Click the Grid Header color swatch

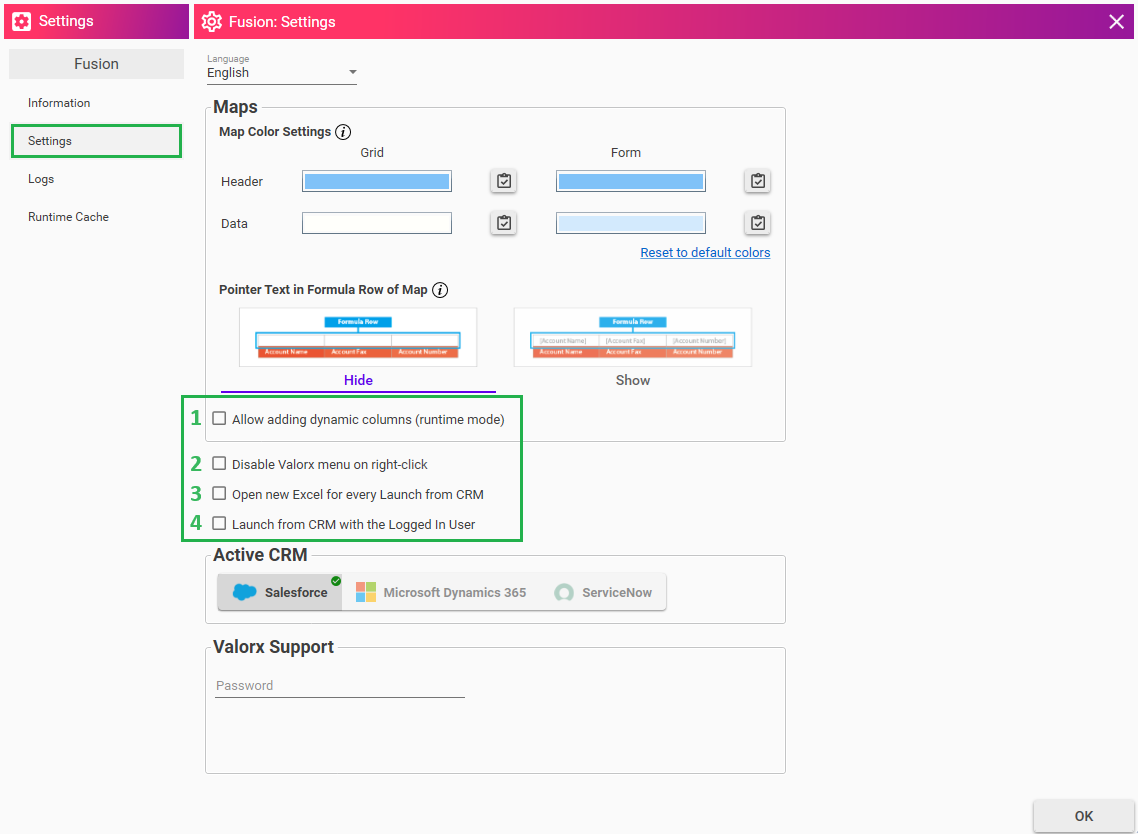pyautogui.click(x=376, y=181)
